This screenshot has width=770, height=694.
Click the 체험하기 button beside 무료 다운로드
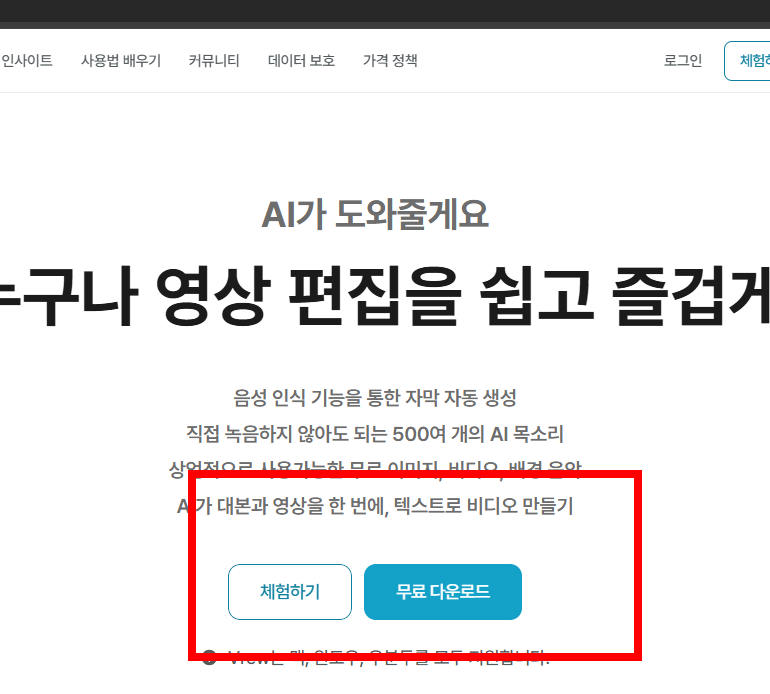click(290, 591)
